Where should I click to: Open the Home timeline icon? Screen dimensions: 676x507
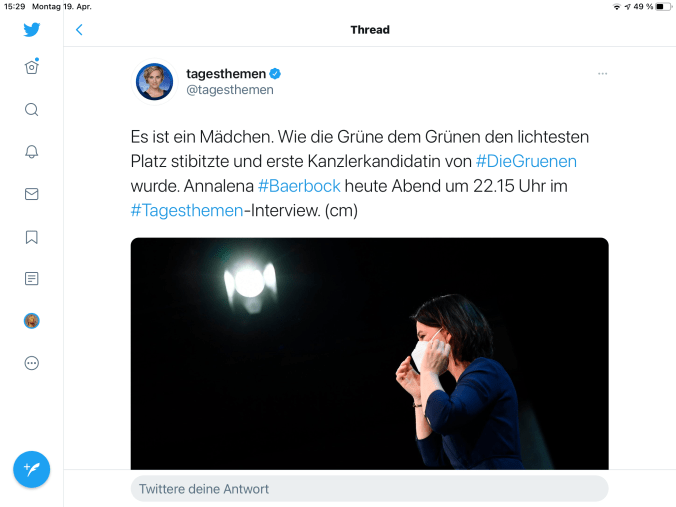click(32, 67)
